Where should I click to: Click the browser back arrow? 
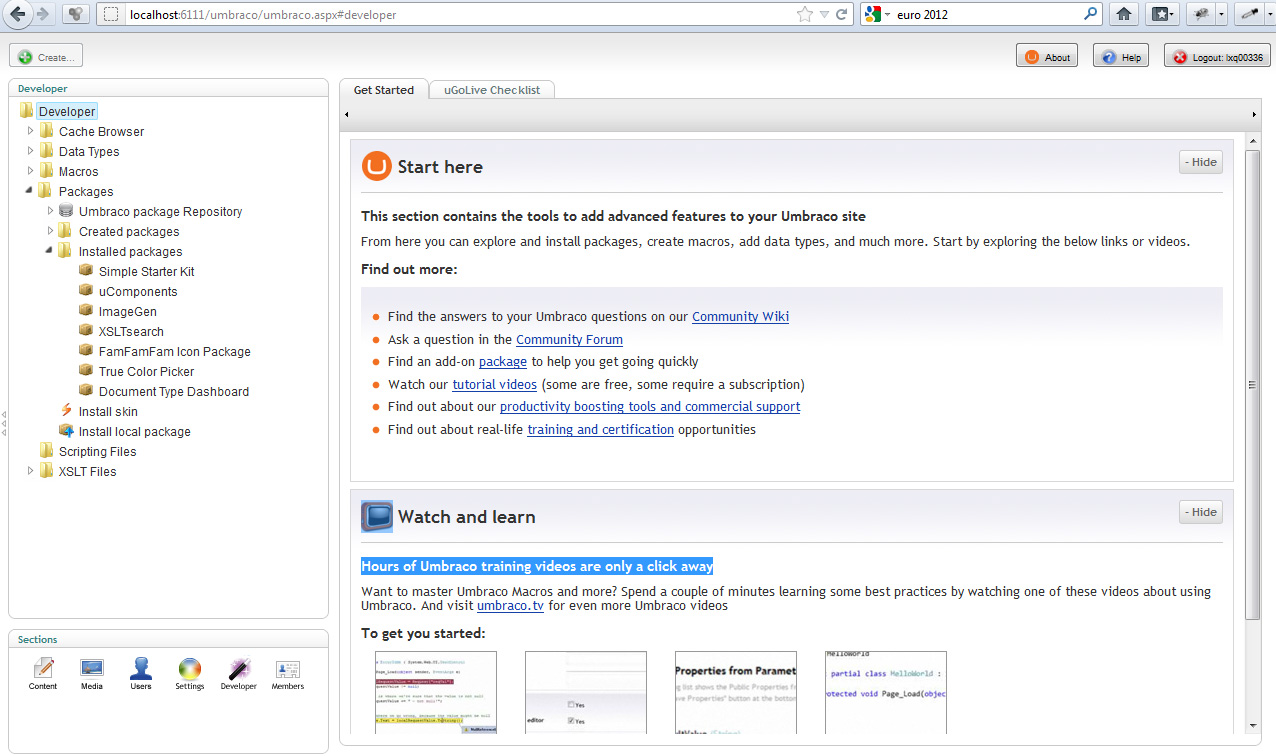coord(17,14)
